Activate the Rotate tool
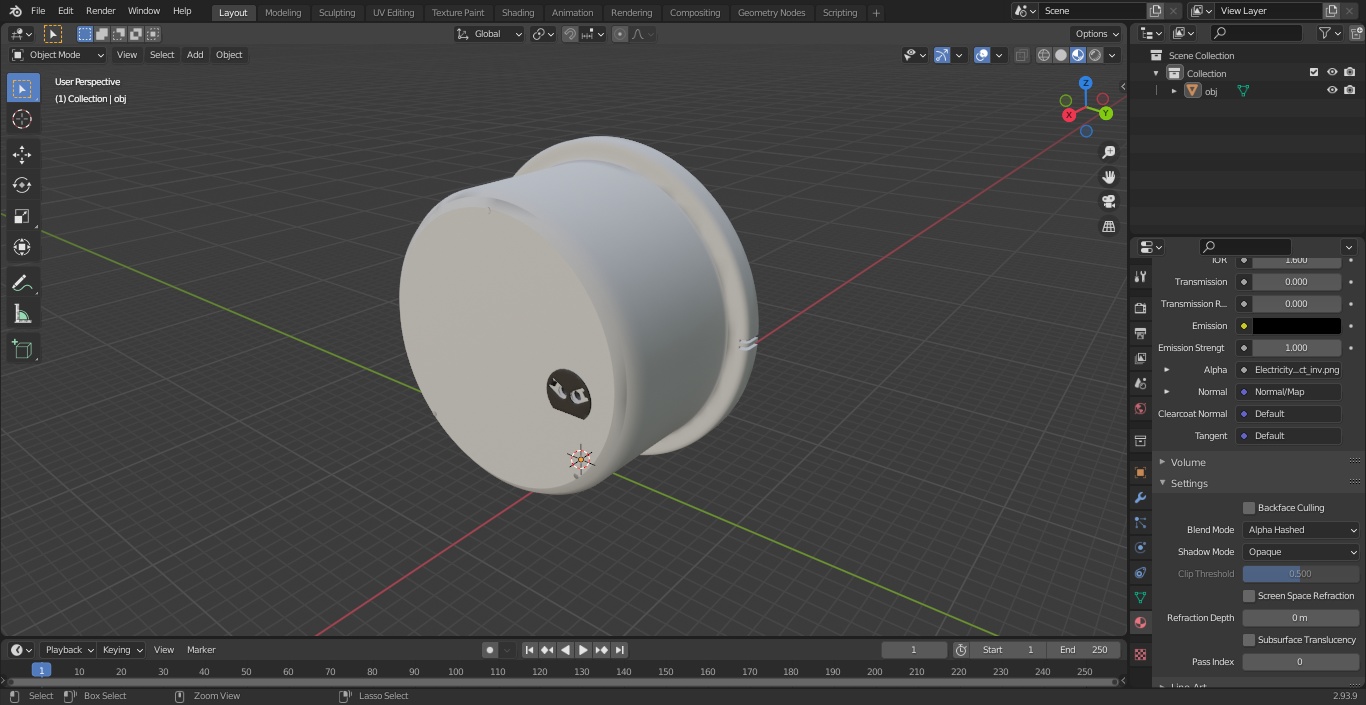Image resolution: width=1366 pixels, height=705 pixels. (22, 185)
